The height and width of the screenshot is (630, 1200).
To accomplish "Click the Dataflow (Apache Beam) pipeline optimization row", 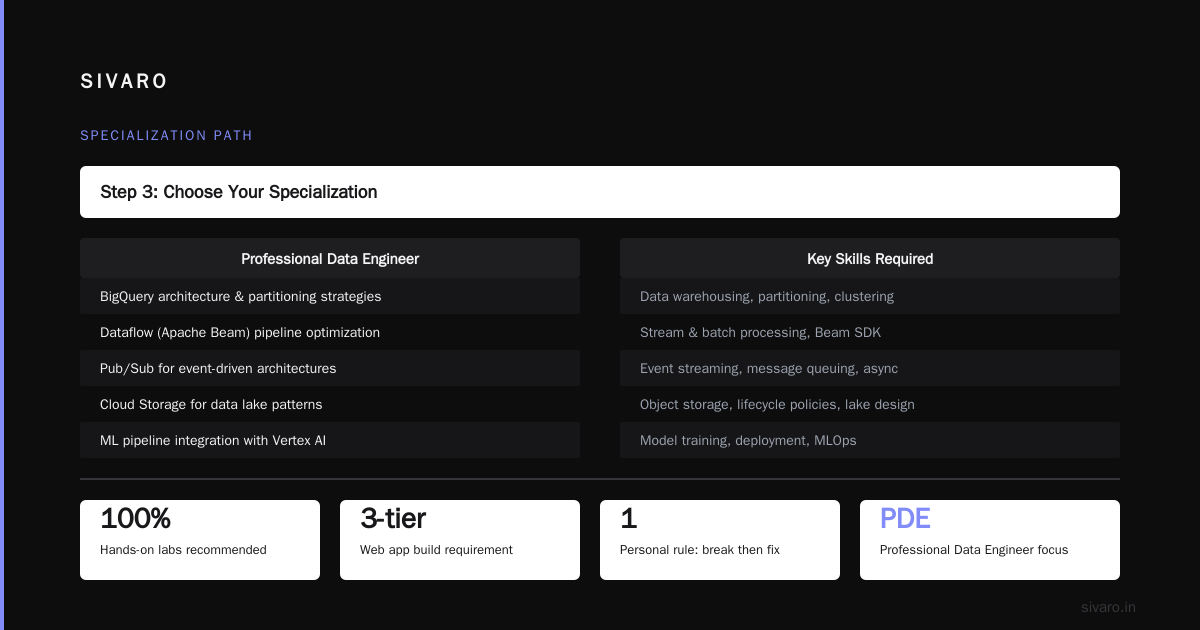I will [330, 332].
